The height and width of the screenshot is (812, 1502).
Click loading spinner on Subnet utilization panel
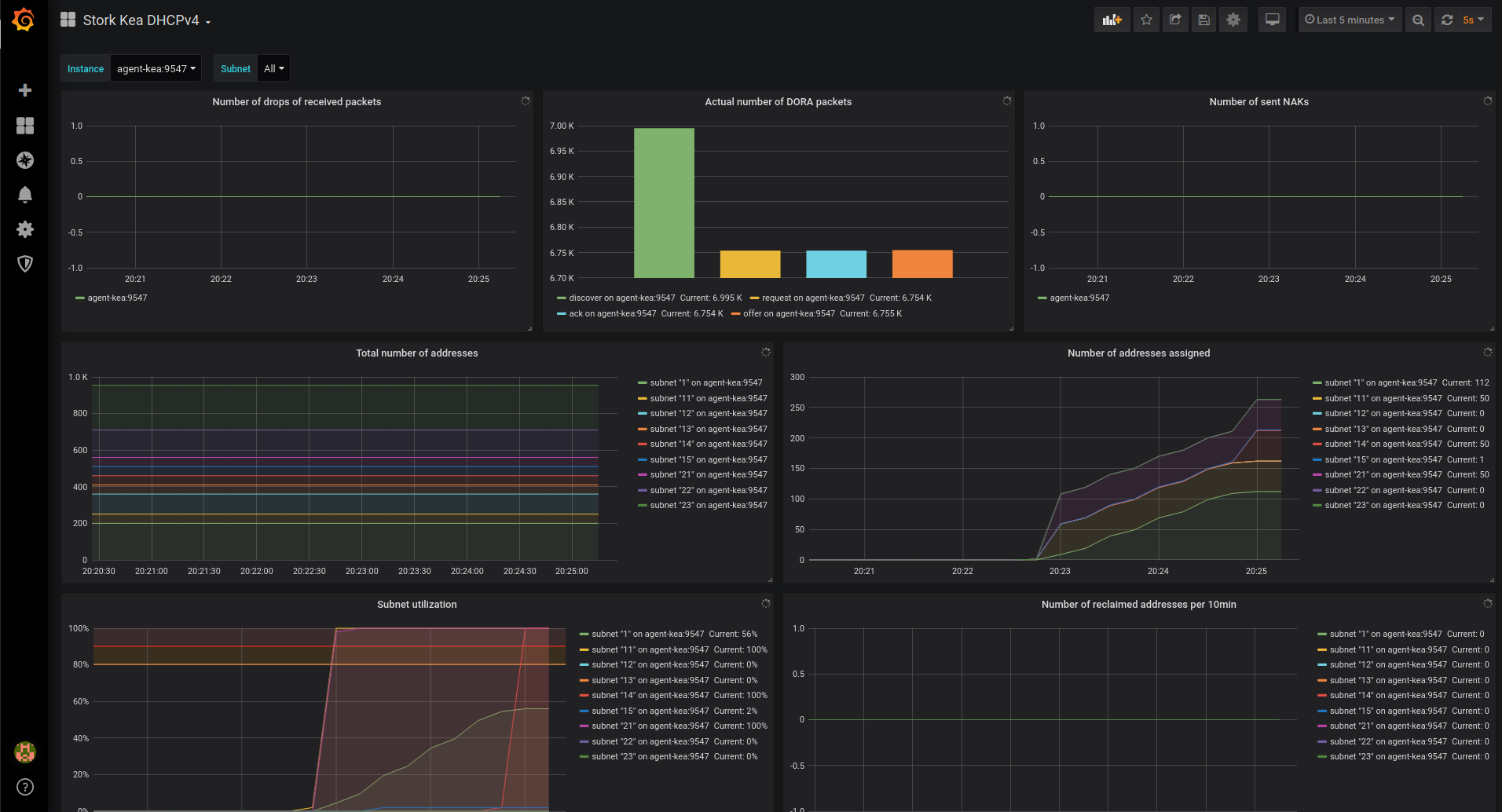(x=766, y=604)
